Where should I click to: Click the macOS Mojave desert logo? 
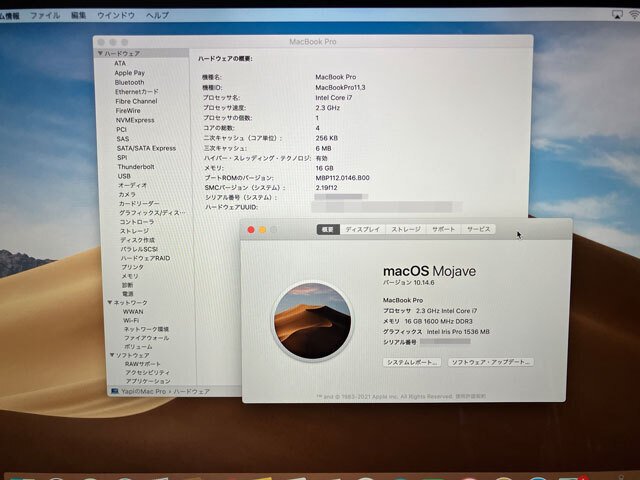[x=313, y=321]
